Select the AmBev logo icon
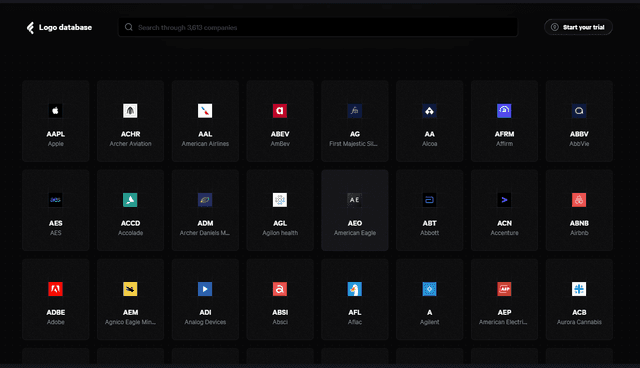The width and height of the screenshot is (640, 368). pyautogui.click(x=280, y=111)
